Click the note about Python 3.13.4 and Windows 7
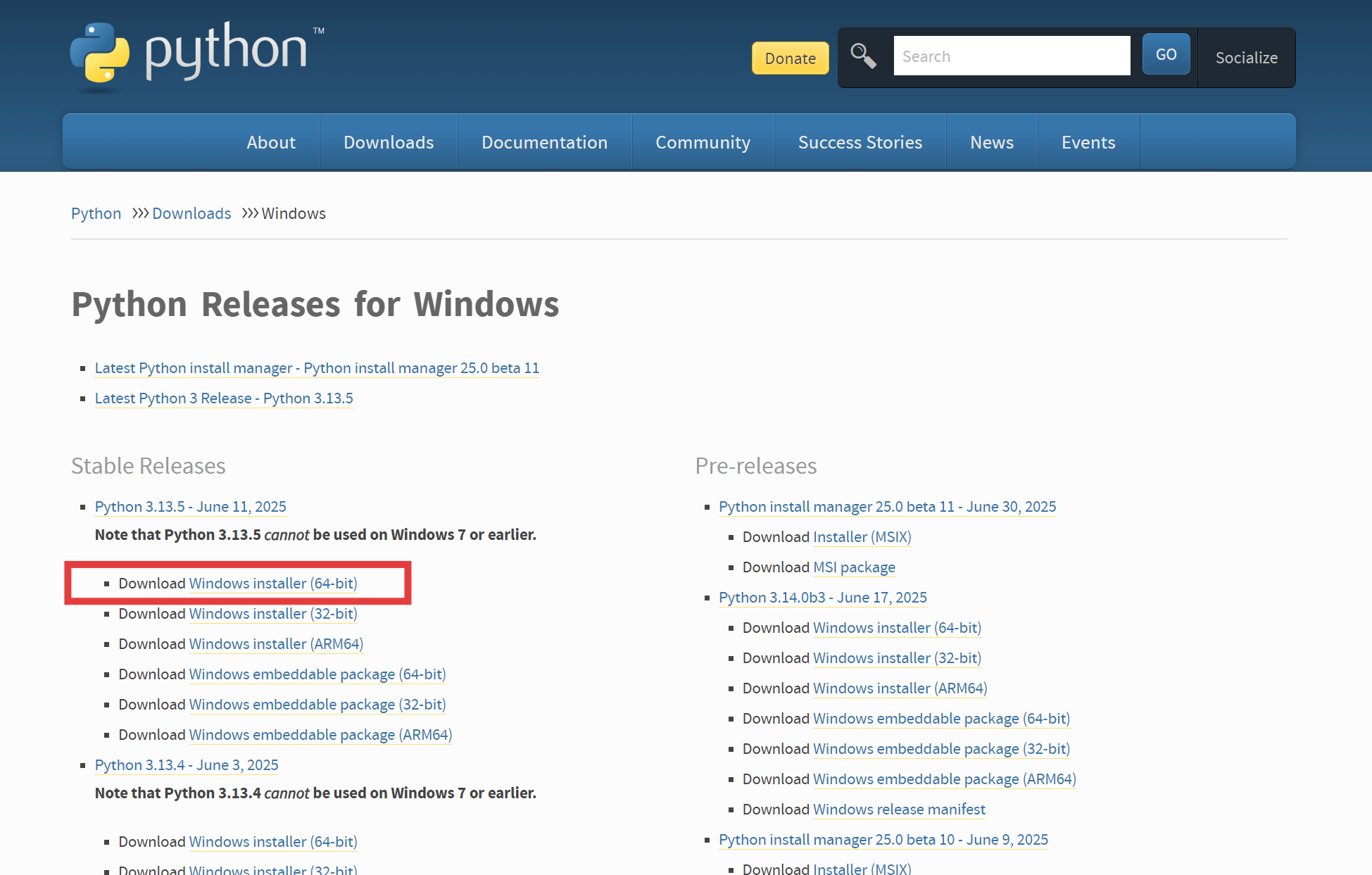 (x=315, y=793)
